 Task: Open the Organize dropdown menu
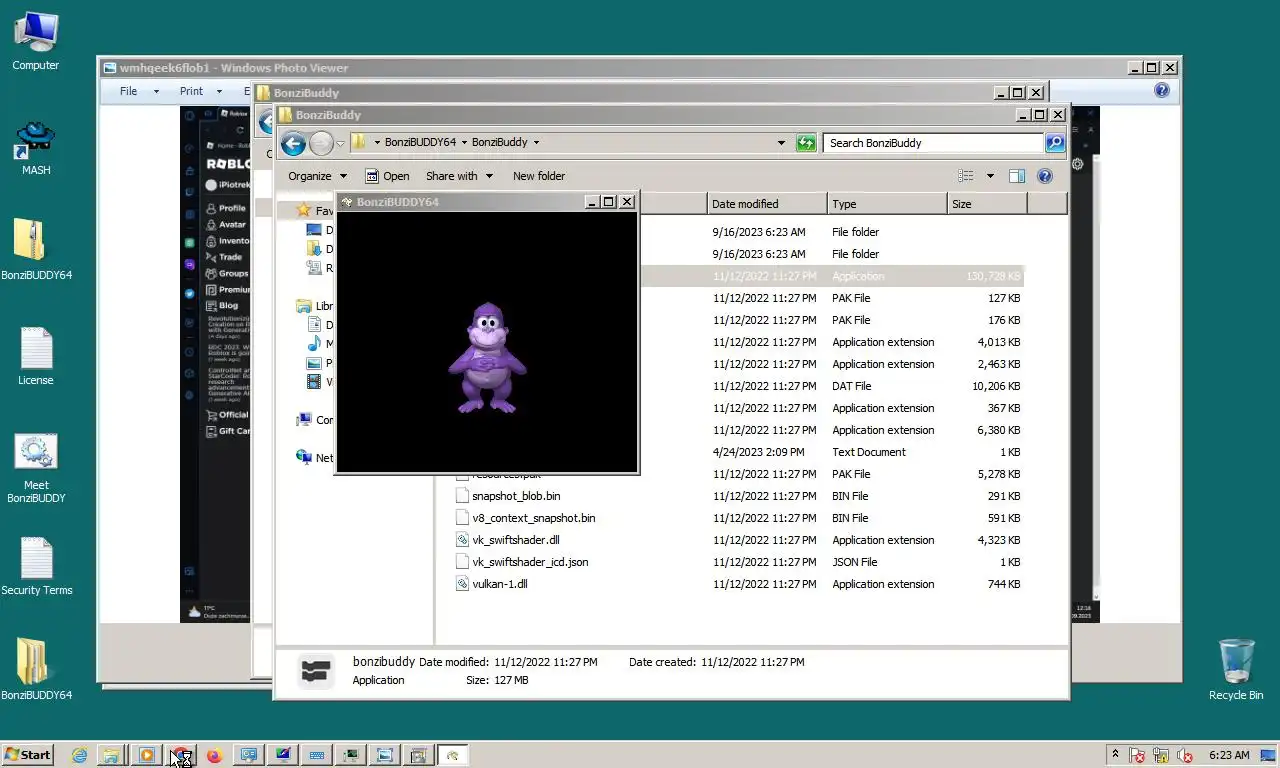[x=317, y=176]
